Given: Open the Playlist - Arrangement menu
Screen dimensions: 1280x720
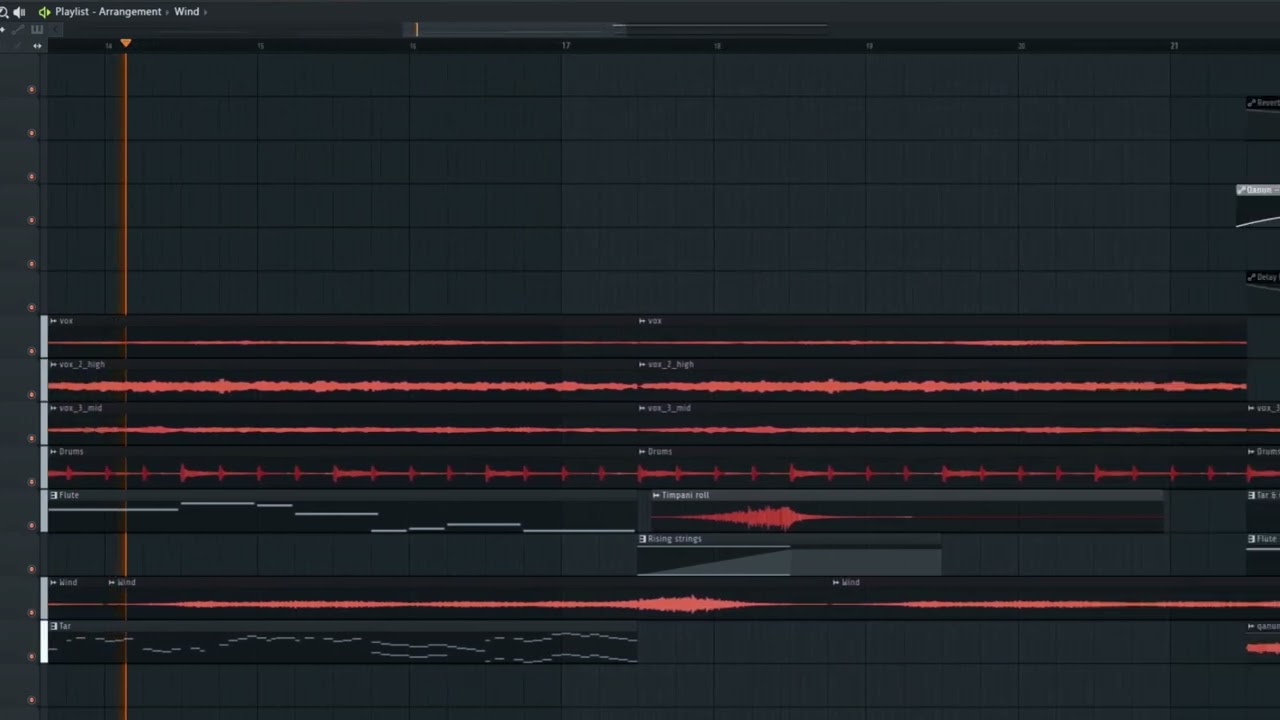Looking at the screenshot, I should pyautogui.click(x=108, y=12).
